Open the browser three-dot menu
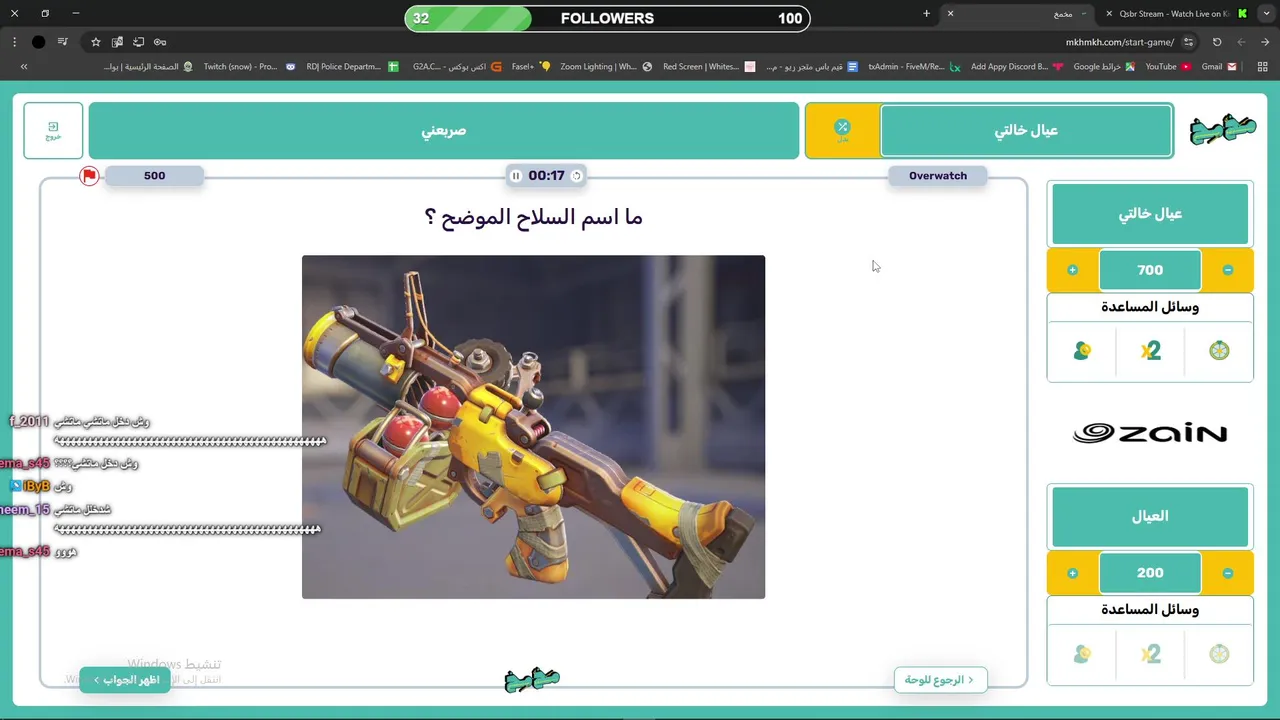 tap(14, 42)
